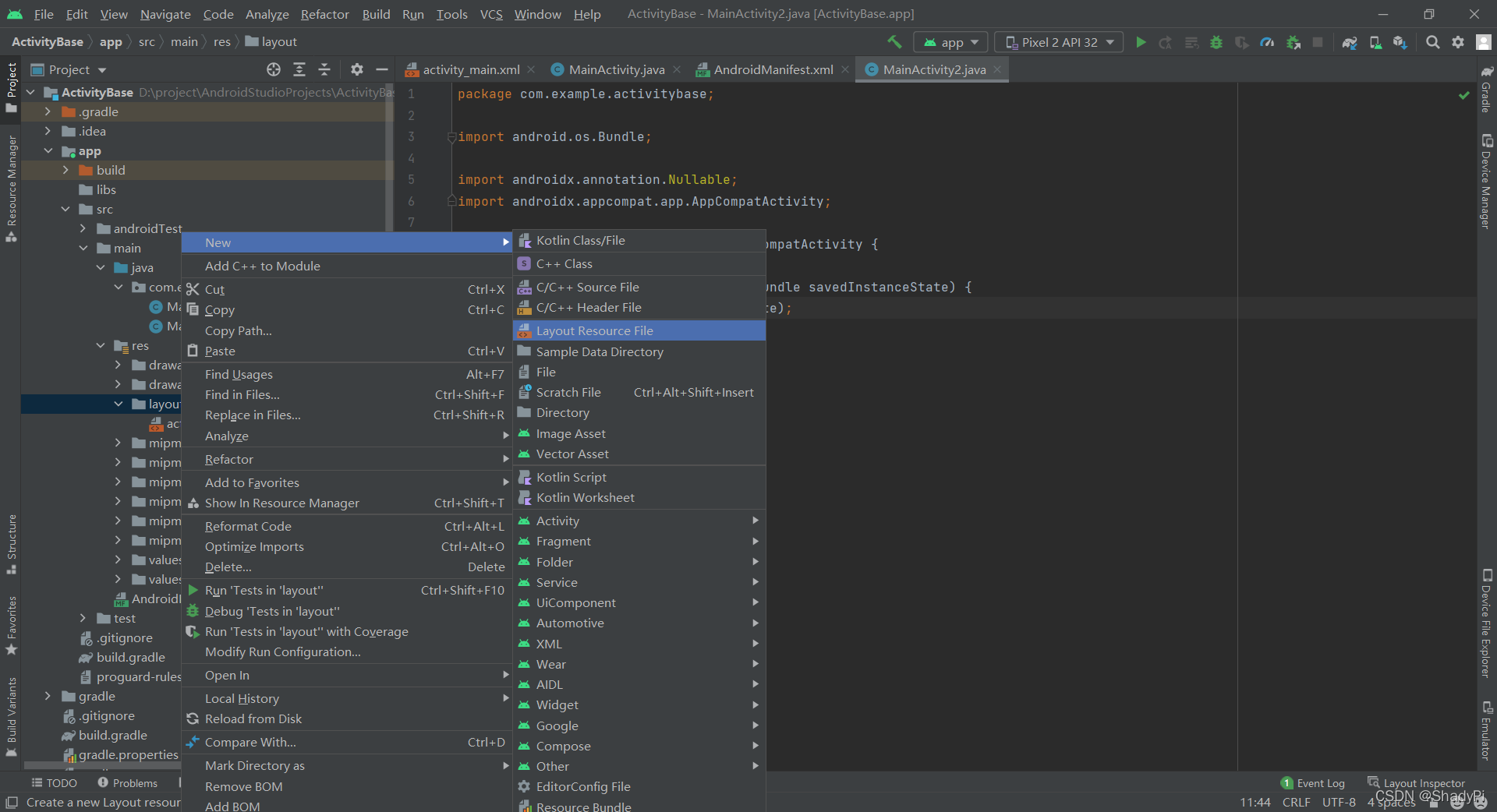
Task: Open the Favorites tool window
Action: click(x=11, y=626)
